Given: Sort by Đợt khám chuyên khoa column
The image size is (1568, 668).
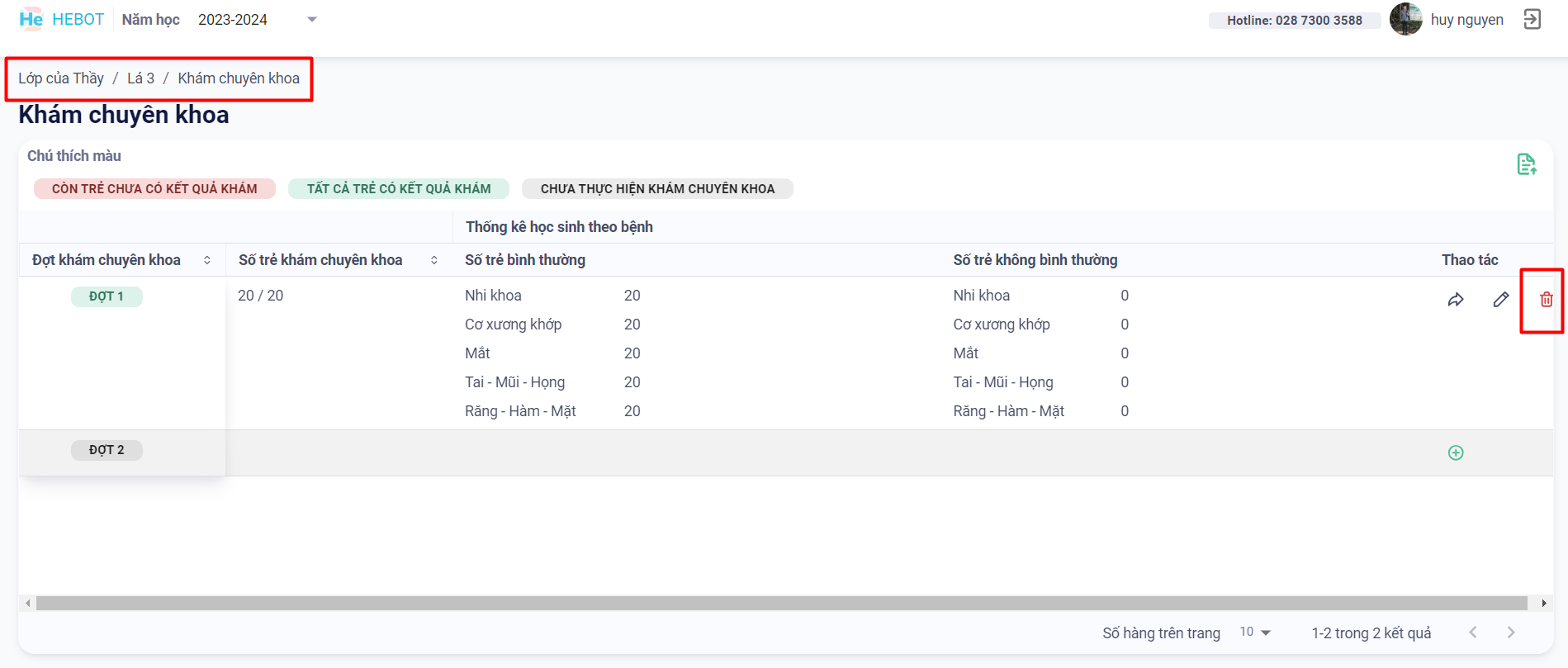Looking at the screenshot, I should click(207, 260).
